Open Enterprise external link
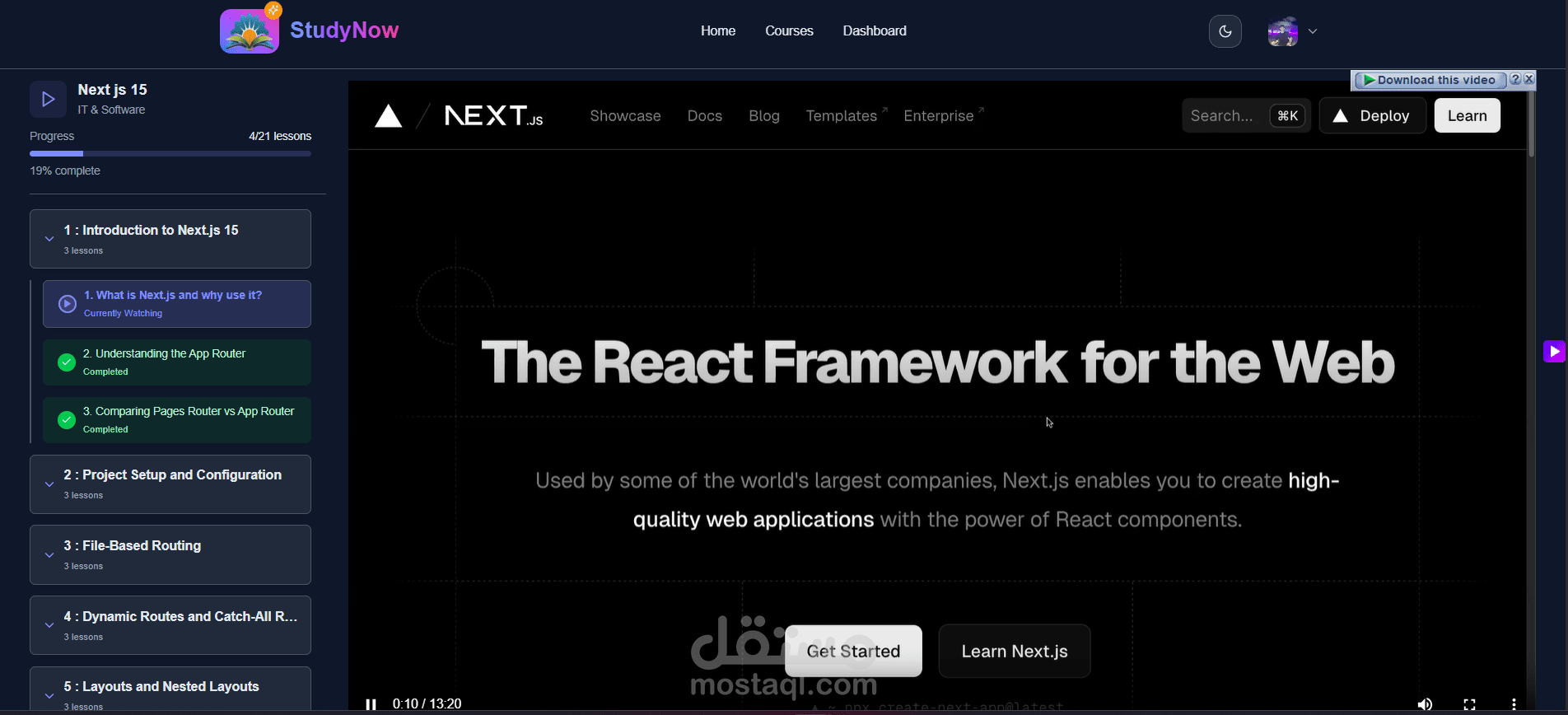The height and width of the screenshot is (715, 1568). pos(944,116)
